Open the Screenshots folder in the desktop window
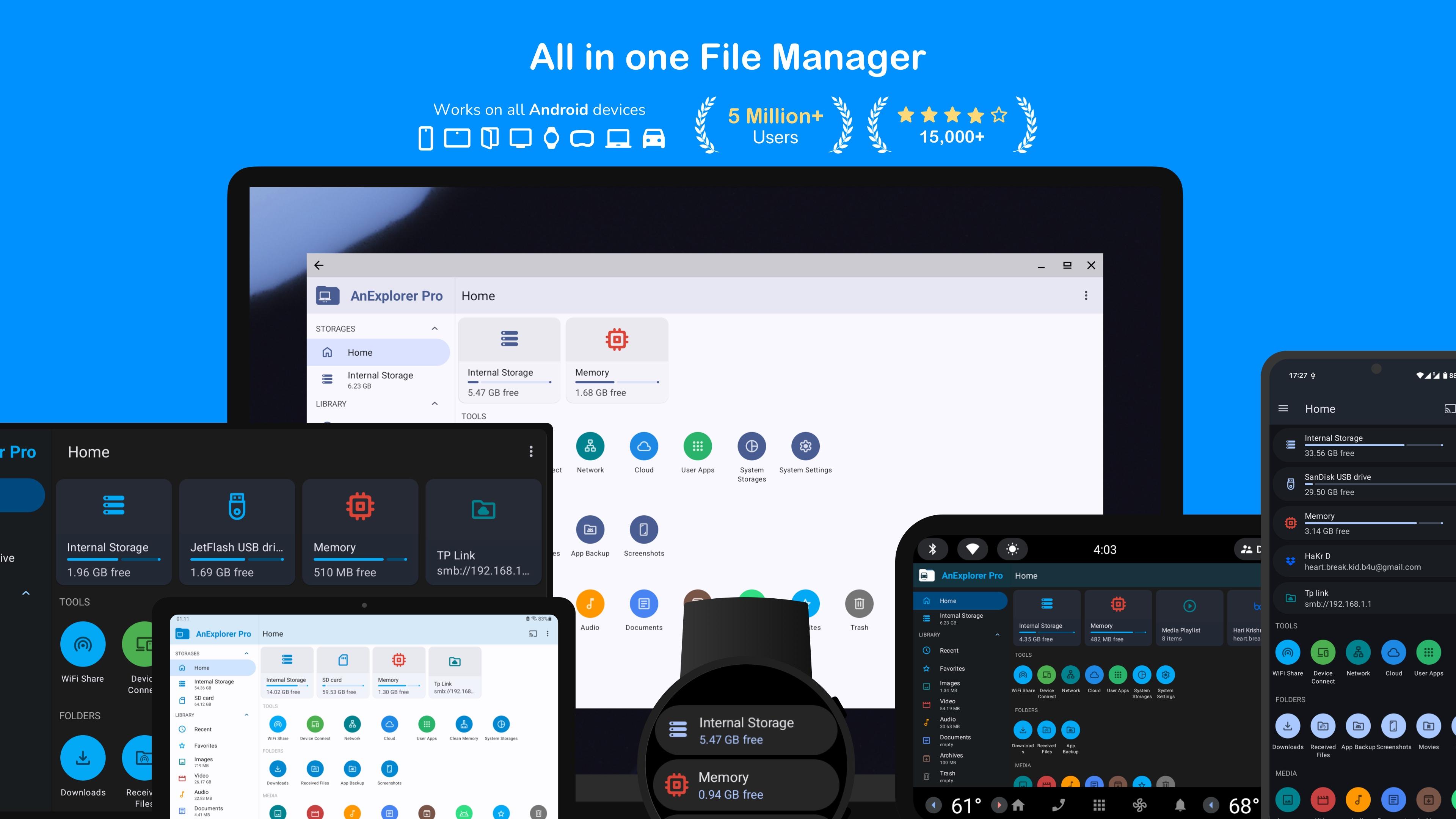This screenshot has height=819, width=1456. point(644,530)
